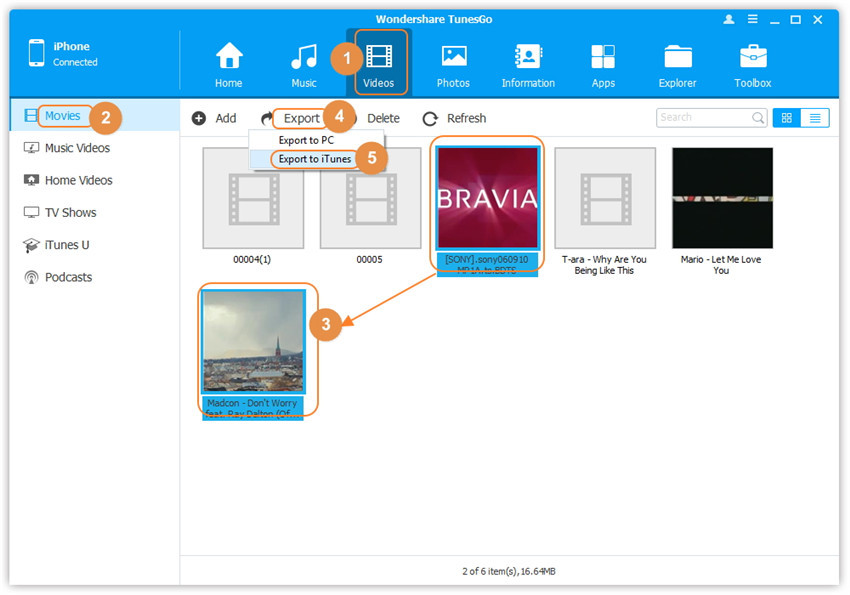Click in the Search field
This screenshot has height=595, width=850.
703,118
